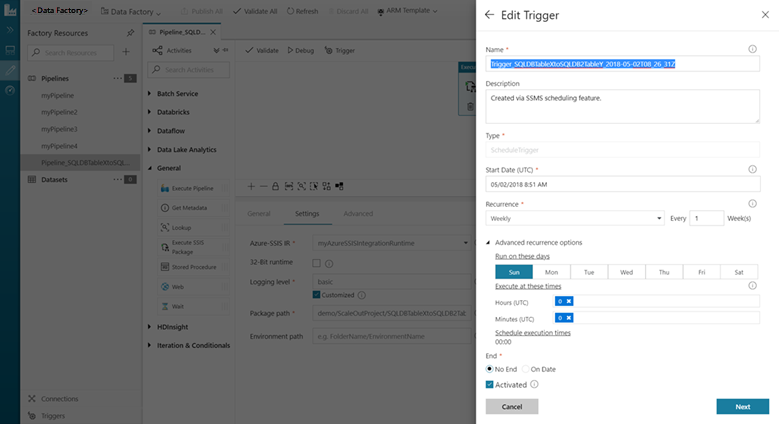Collapse Advanced recurrence options
This screenshot has height=424, width=780.
pos(488,242)
